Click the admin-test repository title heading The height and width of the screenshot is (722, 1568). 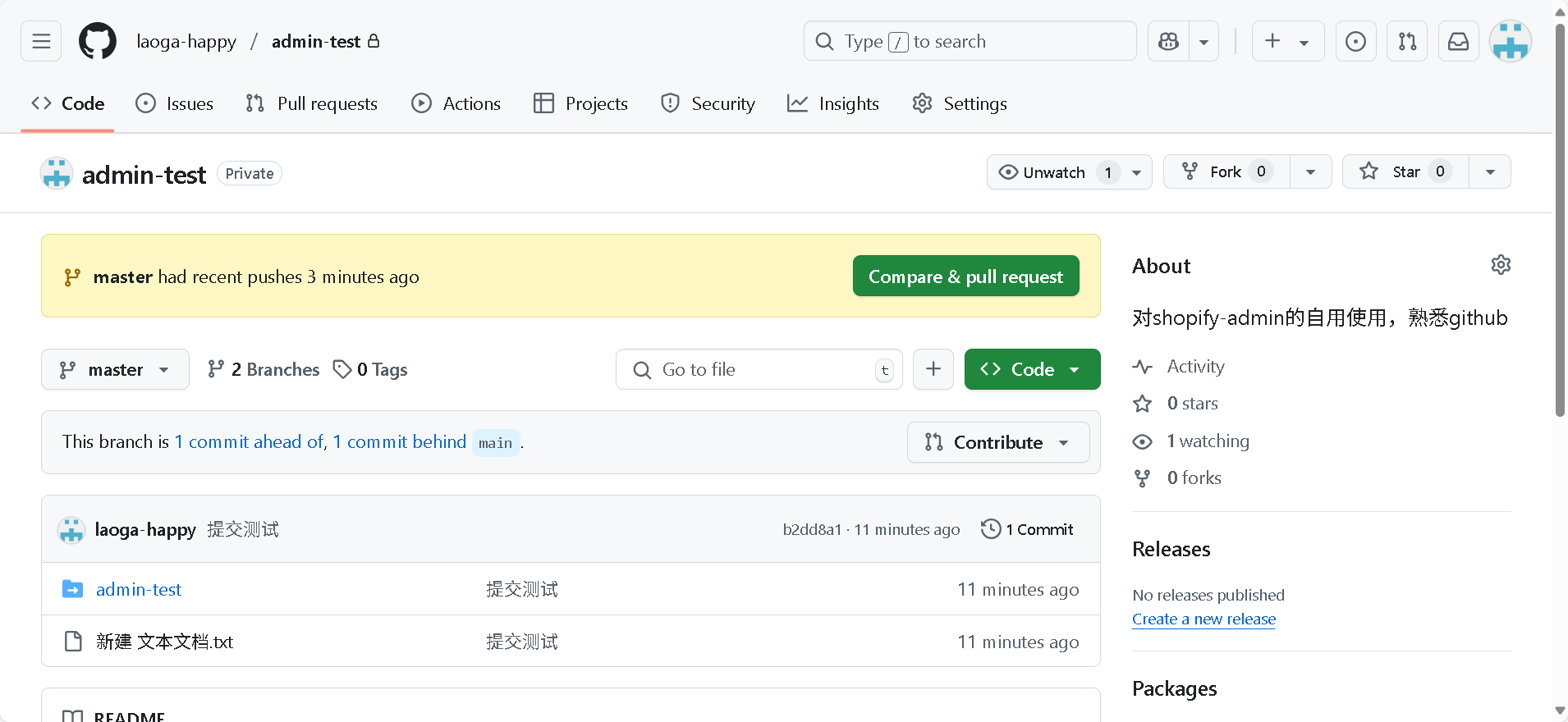[144, 174]
